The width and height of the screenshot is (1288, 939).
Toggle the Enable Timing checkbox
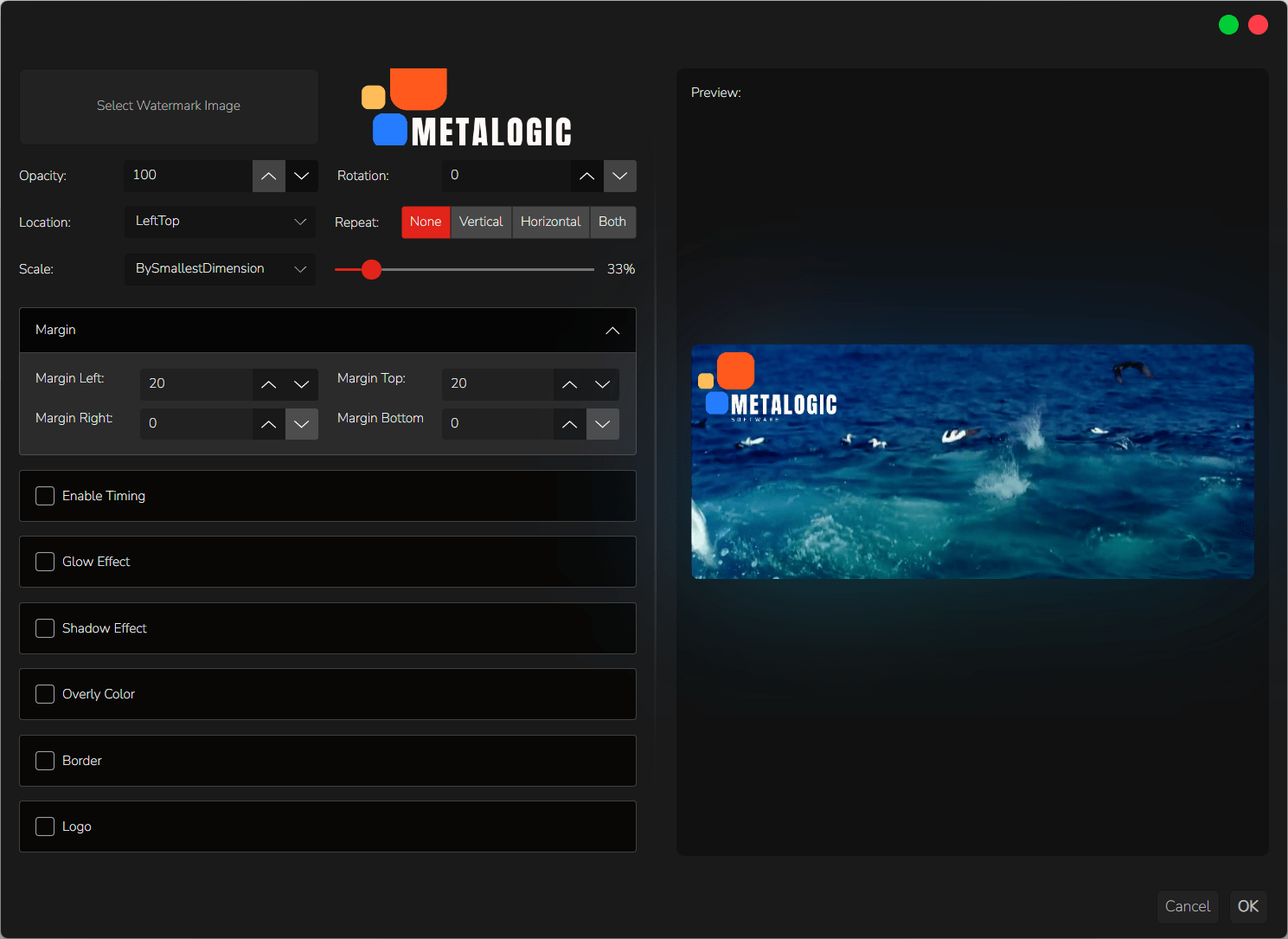pos(45,496)
